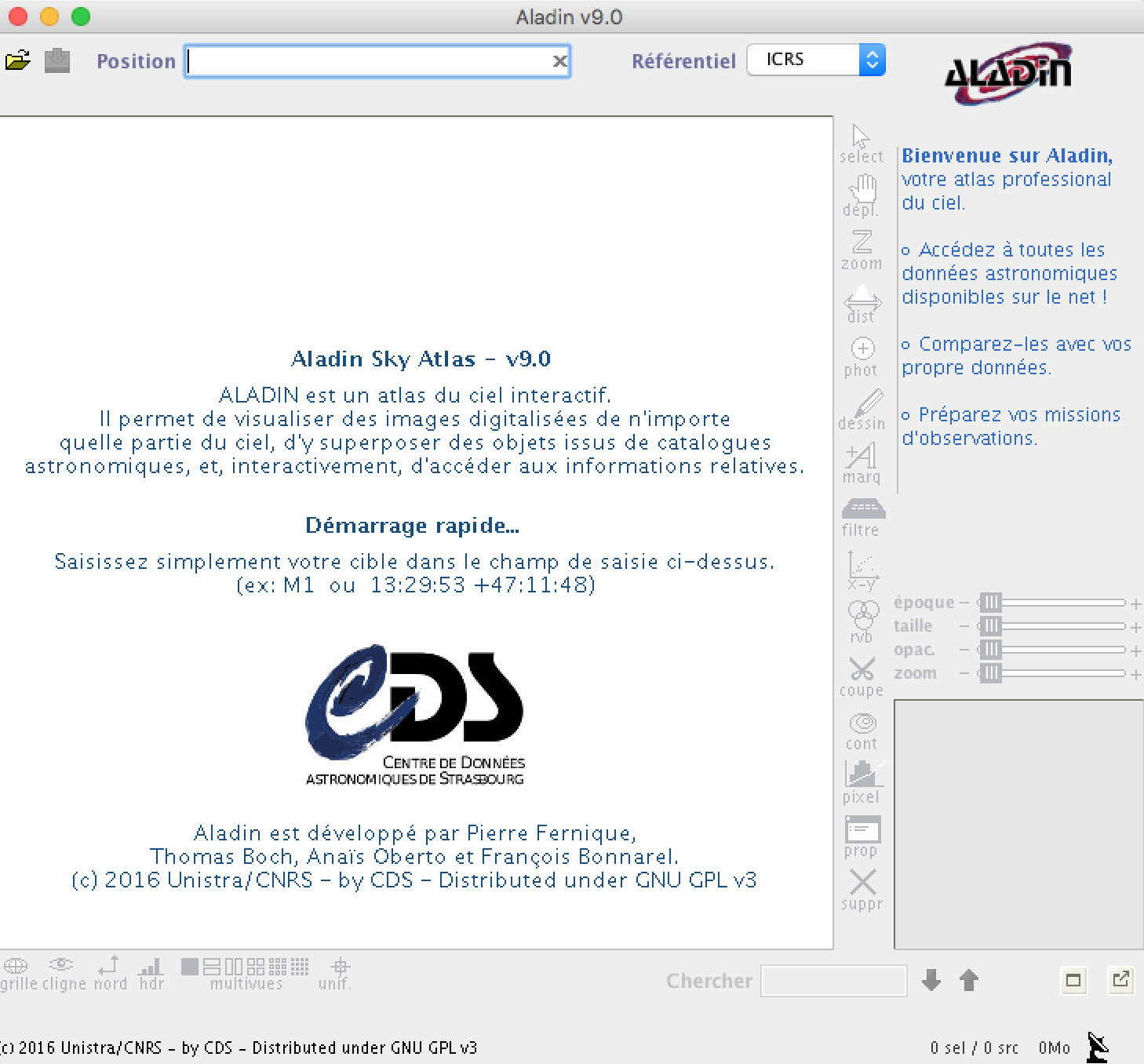The image size is (1144, 1064).
Task: Open the cont contour tool
Action: [862, 730]
